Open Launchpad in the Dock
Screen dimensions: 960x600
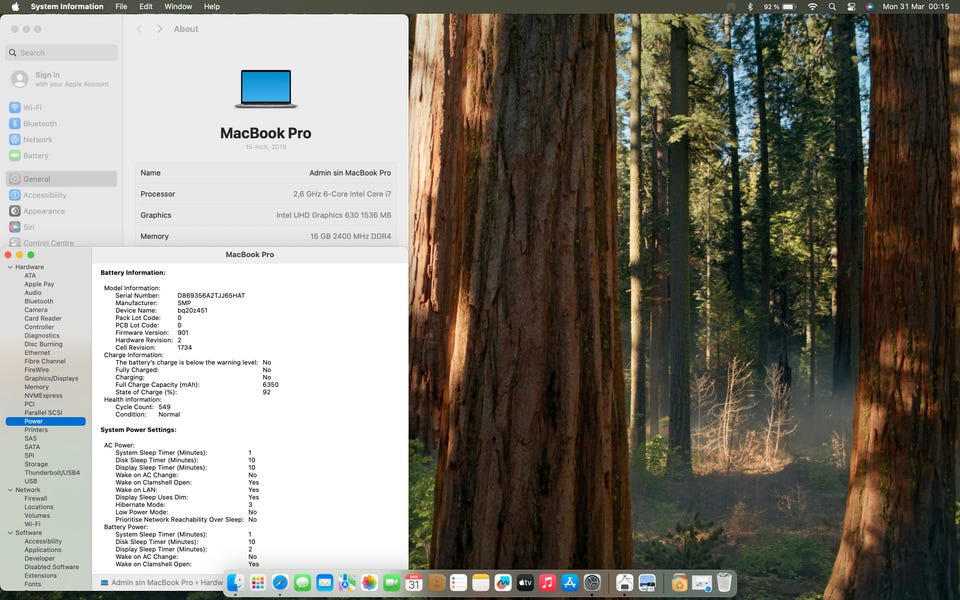point(258,582)
